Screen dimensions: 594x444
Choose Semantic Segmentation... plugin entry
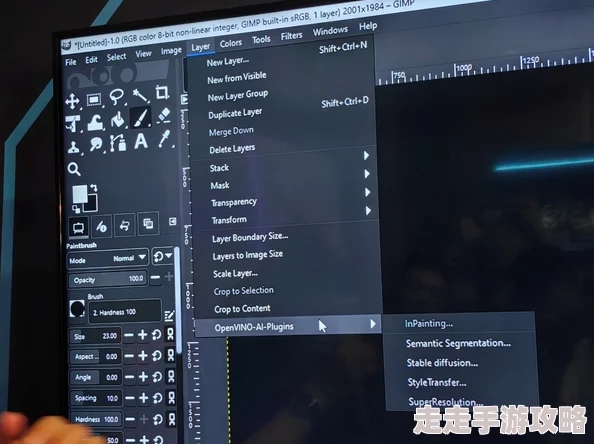pos(458,343)
